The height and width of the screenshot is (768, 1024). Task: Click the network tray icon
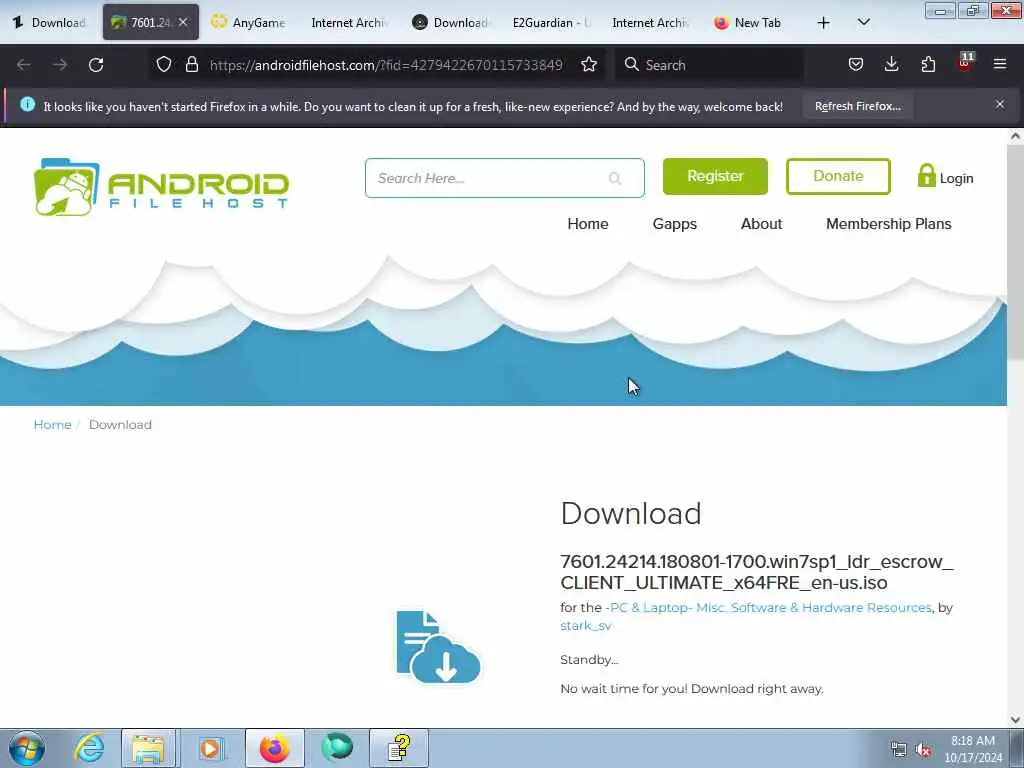coord(899,750)
